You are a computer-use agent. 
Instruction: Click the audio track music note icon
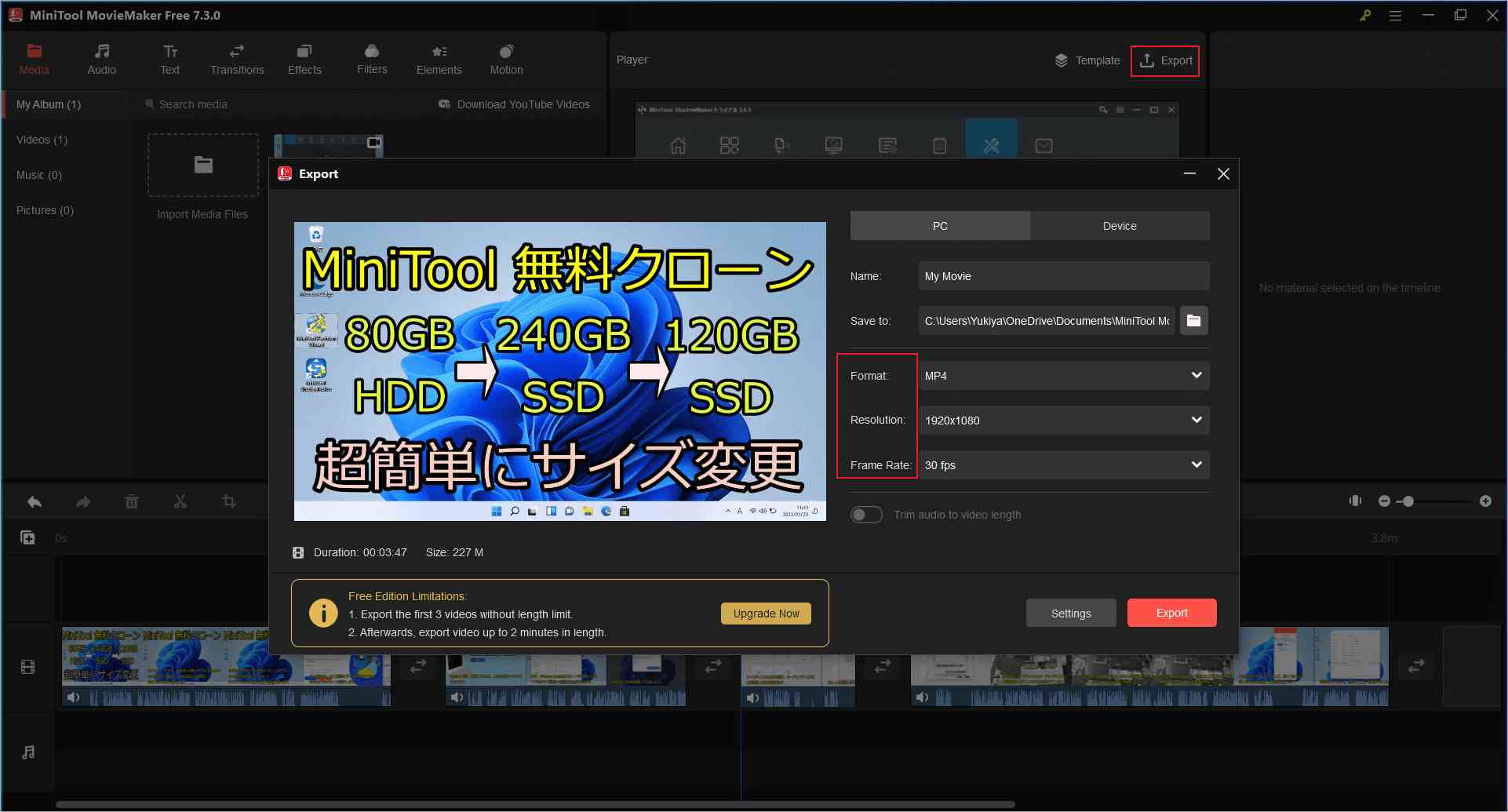coord(28,752)
